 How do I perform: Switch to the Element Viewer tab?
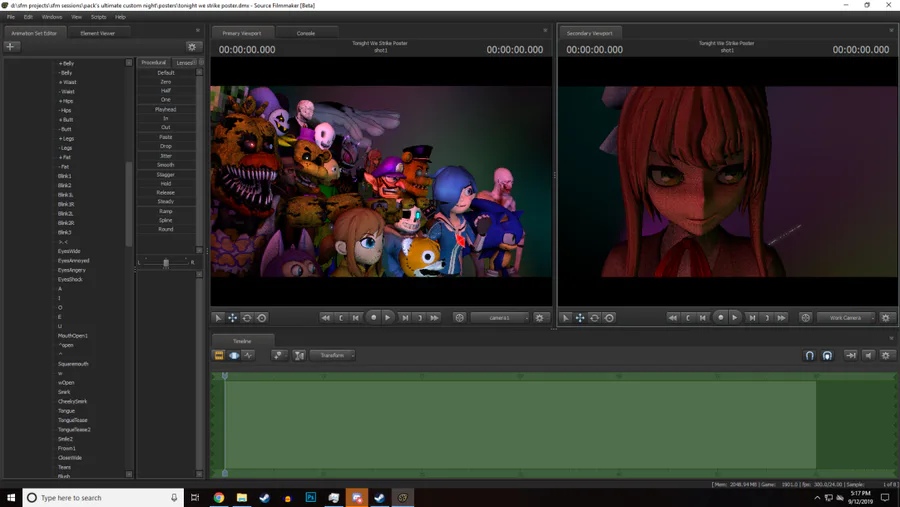coord(98,33)
